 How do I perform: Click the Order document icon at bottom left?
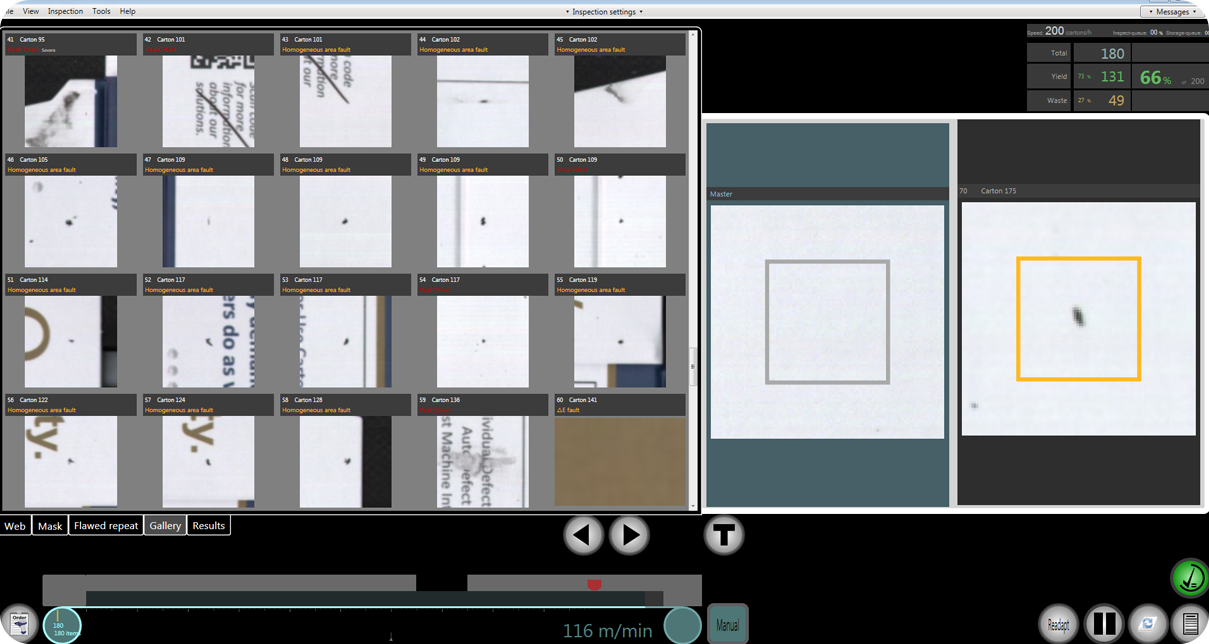point(18,622)
